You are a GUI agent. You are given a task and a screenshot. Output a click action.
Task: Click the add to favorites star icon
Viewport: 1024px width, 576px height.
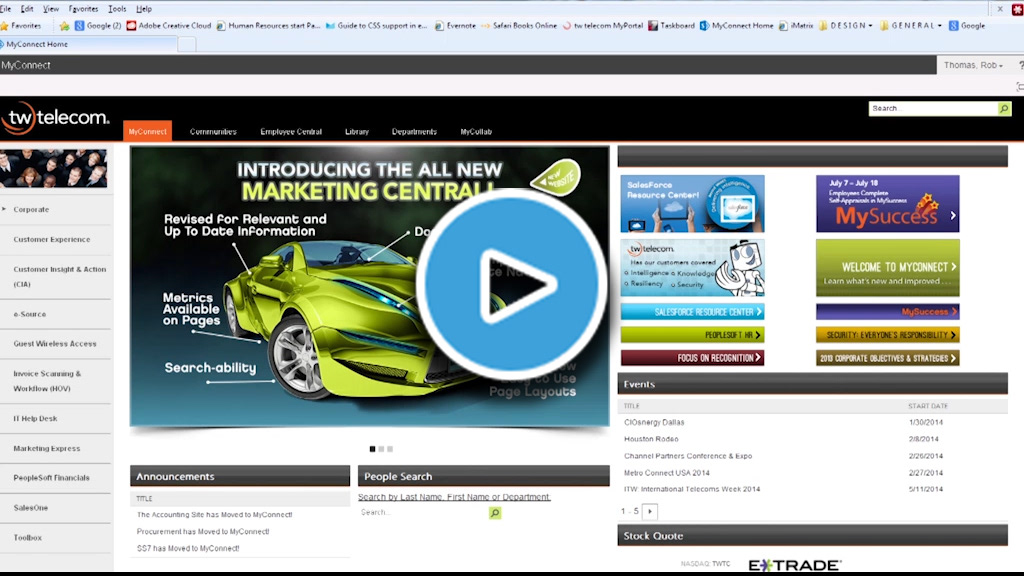pyautogui.click(x=64, y=26)
